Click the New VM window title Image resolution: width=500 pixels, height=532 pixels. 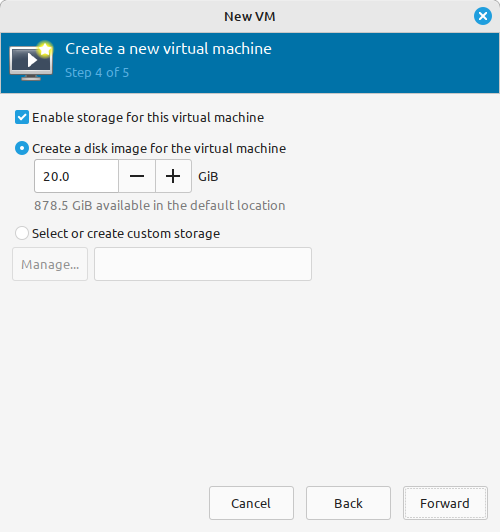pyautogui.click(x=250, y=17)
